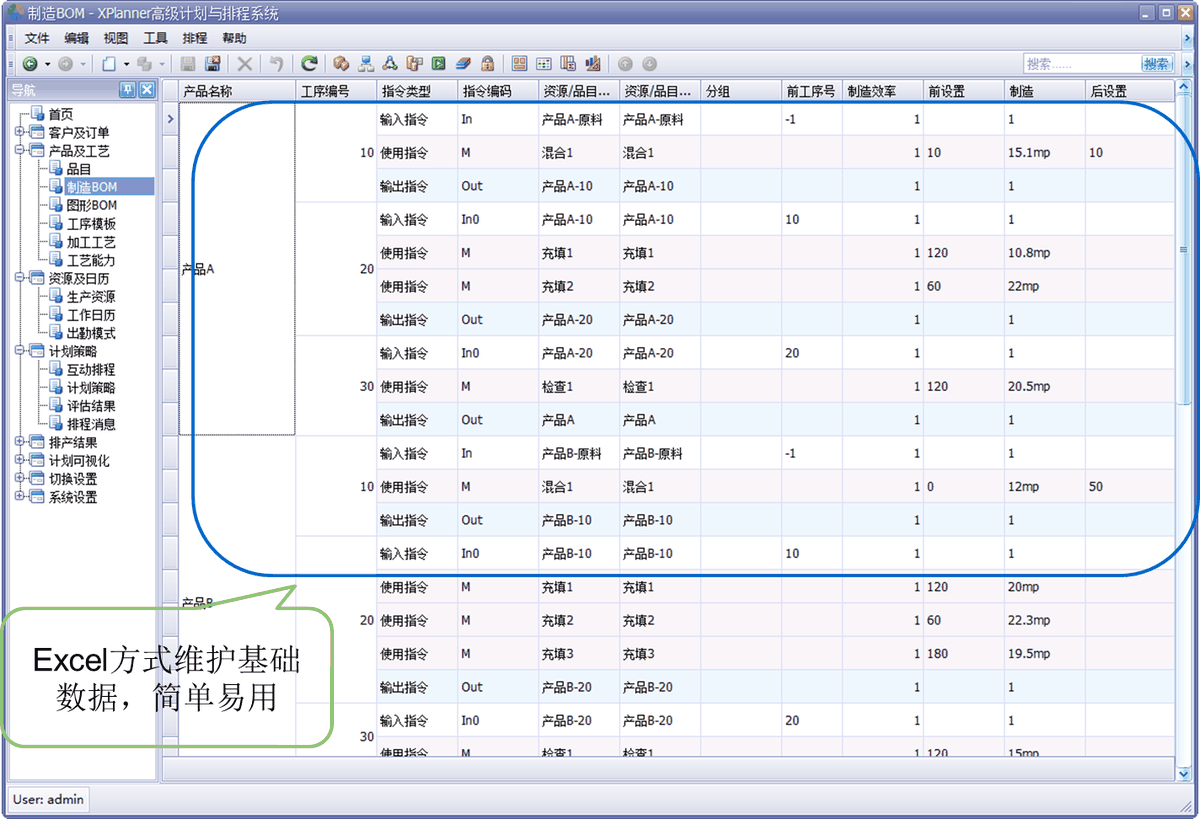Click the network hierarchy toolbar icon

tap(366, 64)
